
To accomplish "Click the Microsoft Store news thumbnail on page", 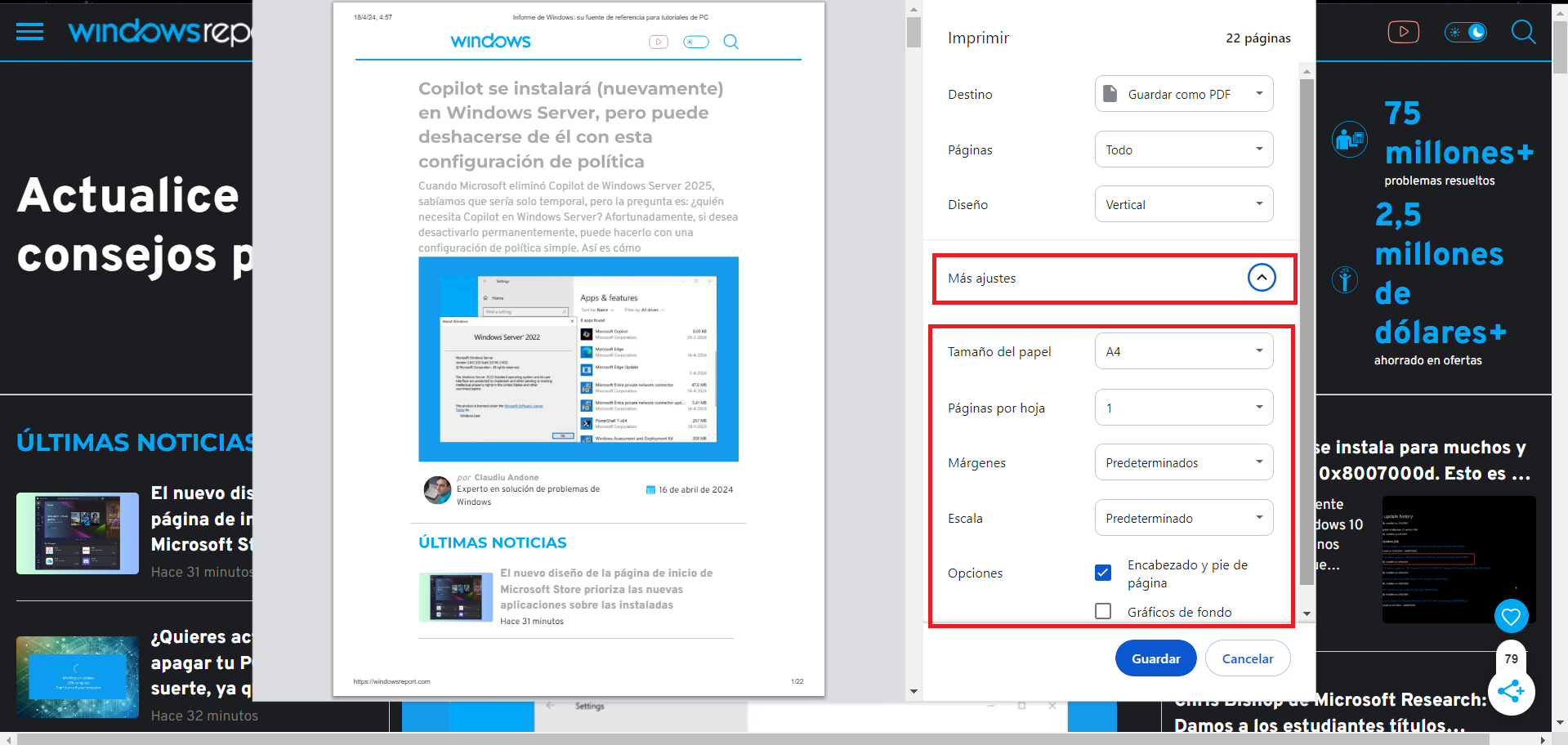I will pyautogui.click(x=78, y=533).
